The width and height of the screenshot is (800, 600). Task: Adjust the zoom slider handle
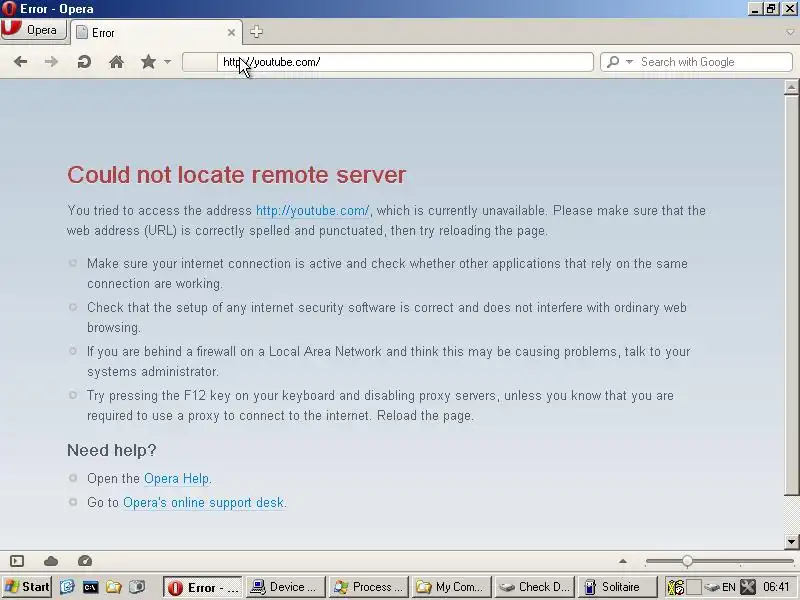(x=687, y=561)
